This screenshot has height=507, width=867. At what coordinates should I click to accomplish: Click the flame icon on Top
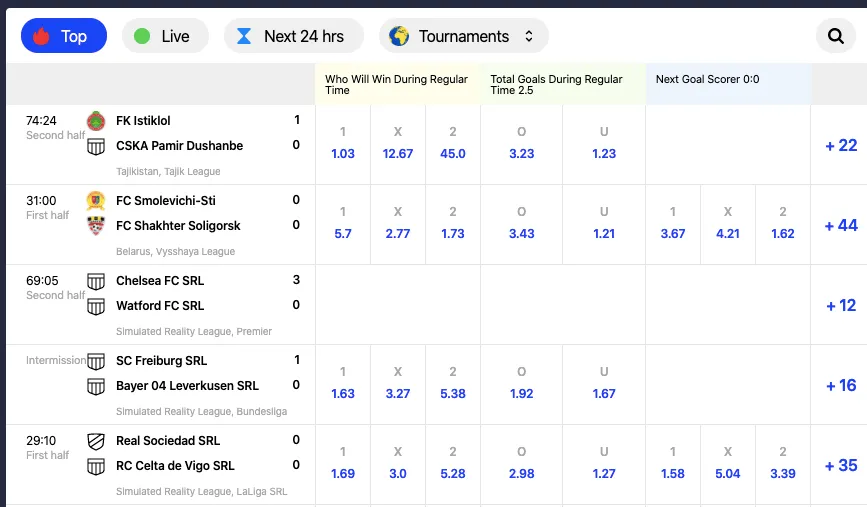pos(41,36)
